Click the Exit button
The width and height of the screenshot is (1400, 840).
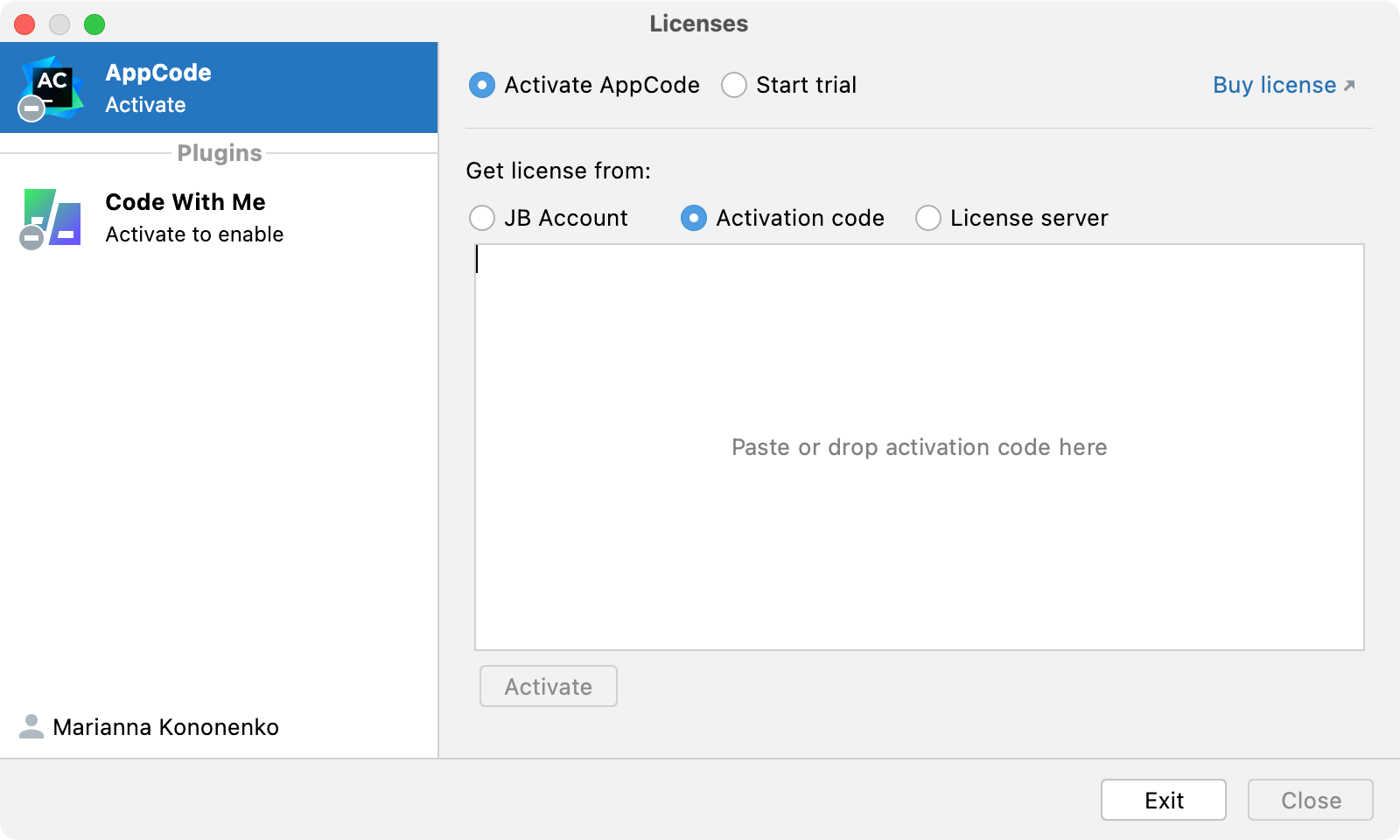pyautogui.click(x=1163, y=799)
